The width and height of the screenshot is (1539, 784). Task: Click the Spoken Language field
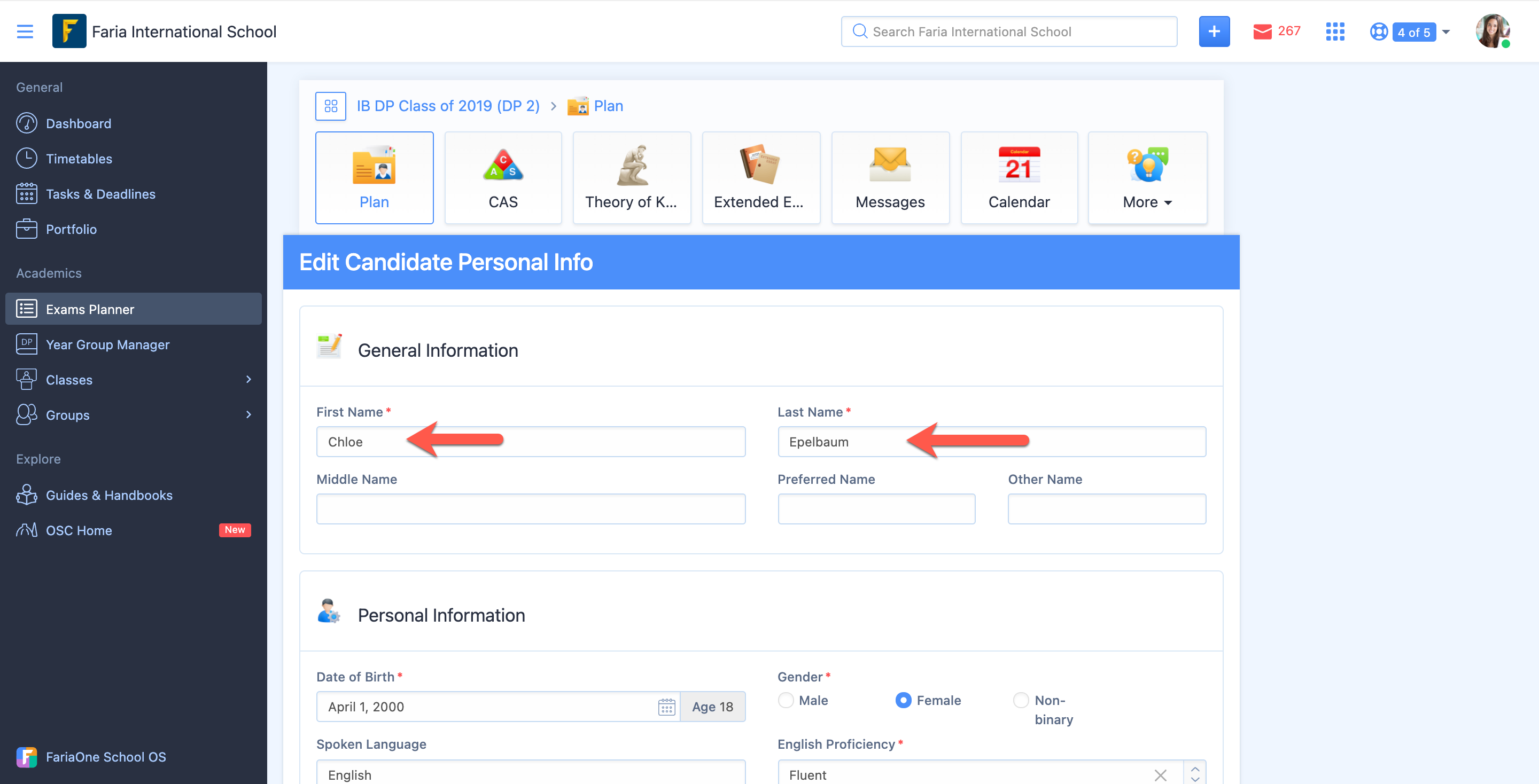[x=531, y=773]
